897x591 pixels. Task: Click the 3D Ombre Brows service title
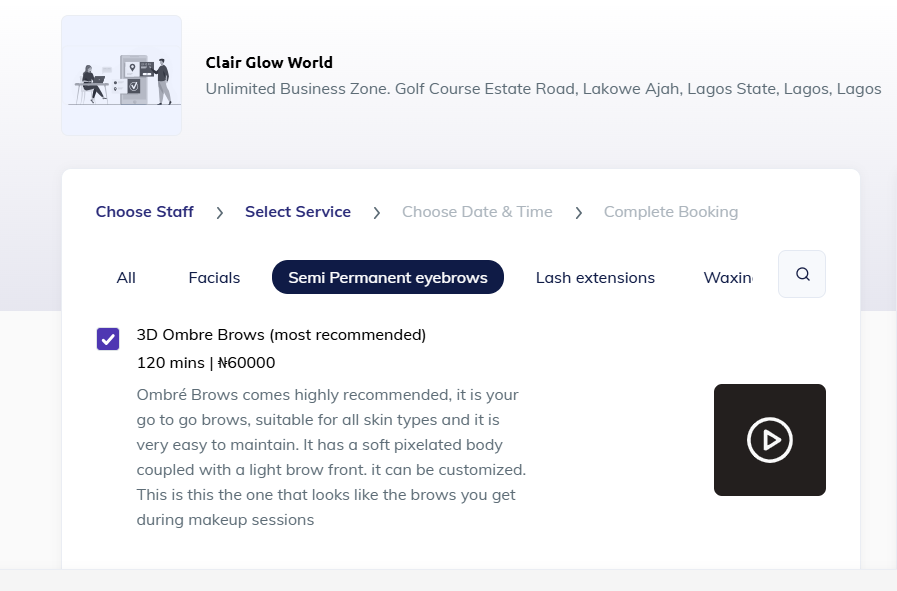tap(281, 335)
